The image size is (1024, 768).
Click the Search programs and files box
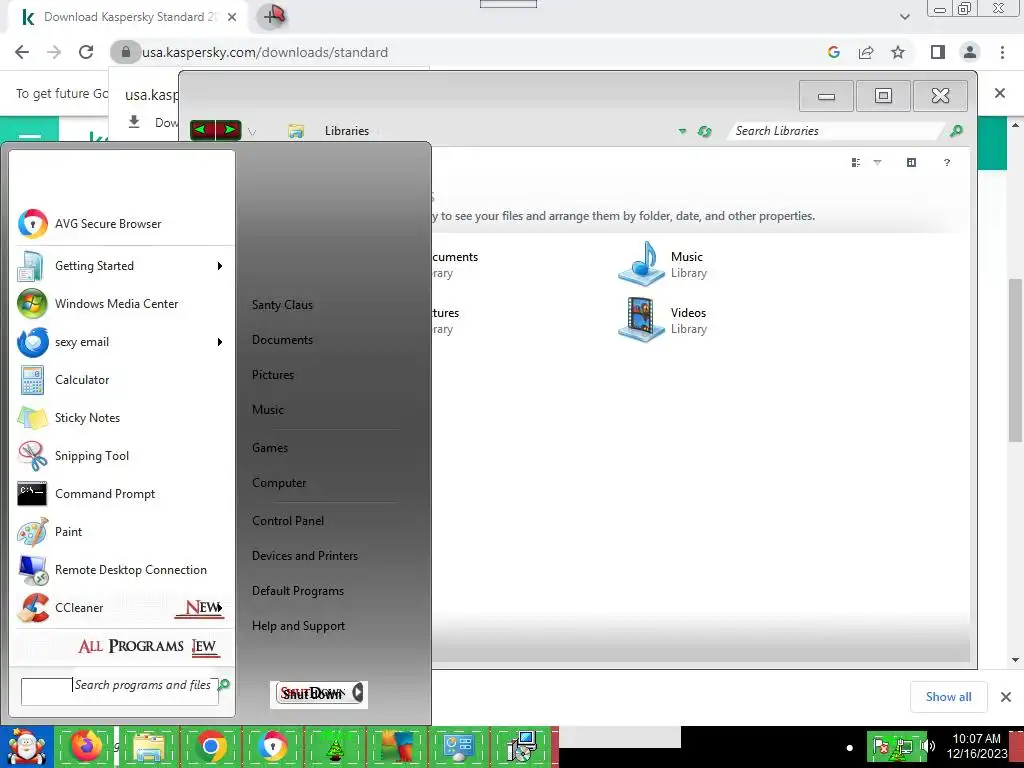[120, 692]
